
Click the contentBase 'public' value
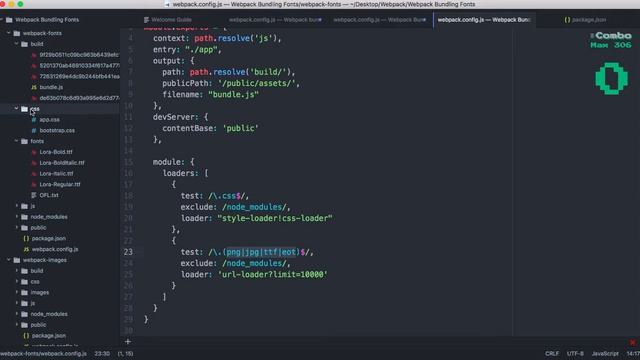pos(240,128)
